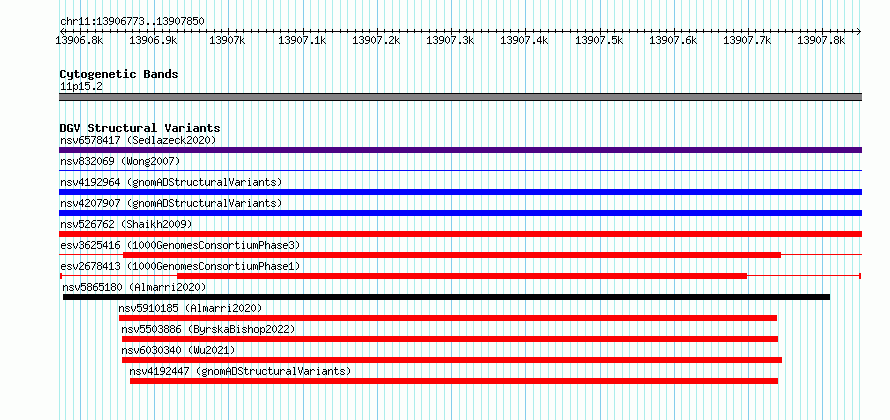Click the 13907.4k ruler tick label

[524, 40]
